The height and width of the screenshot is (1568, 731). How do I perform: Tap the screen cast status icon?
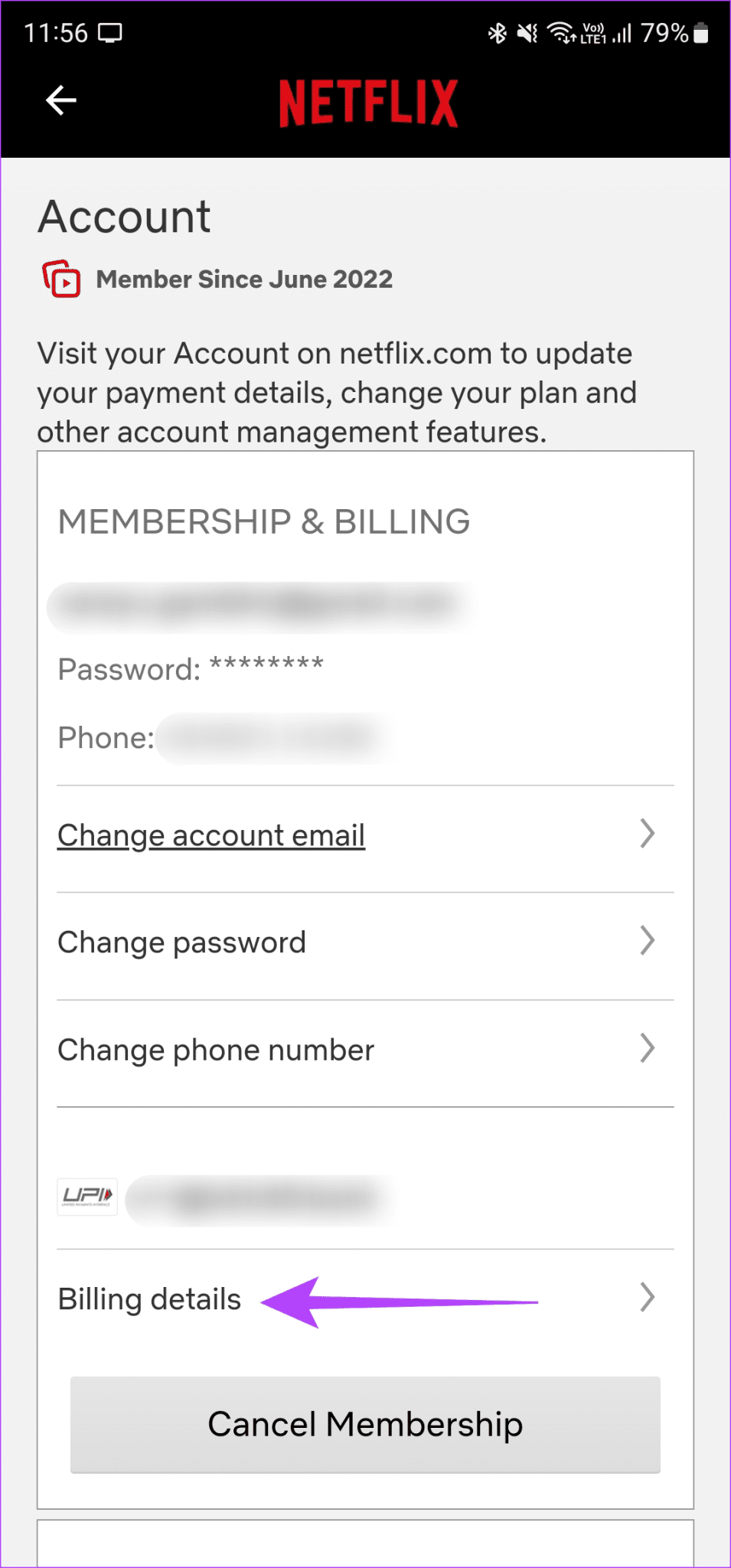pyautogui.click(x=110, y=33)
